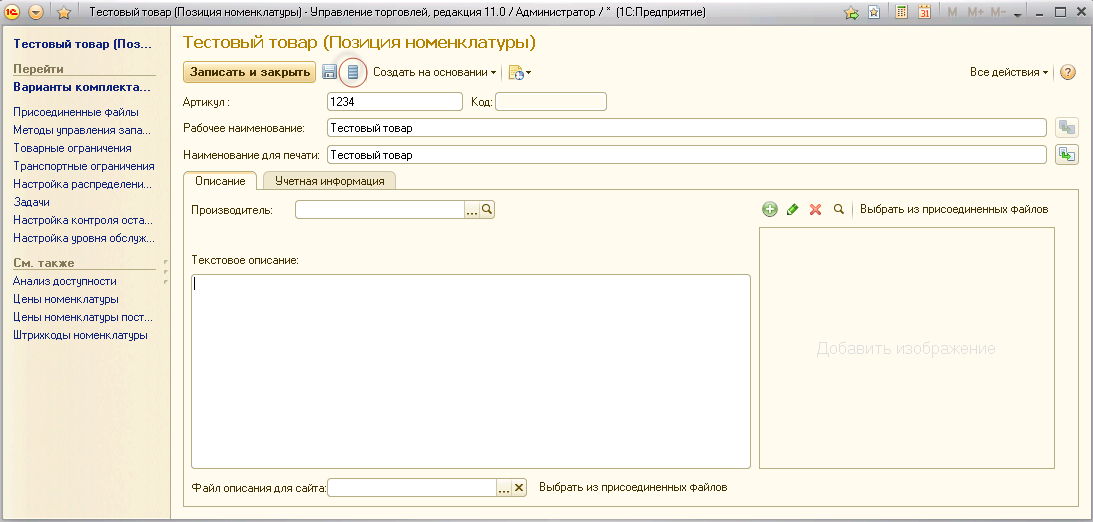Viewport: 1093px width, 522px height.
Task: Click the Код input field
Action: coord(551,102)
